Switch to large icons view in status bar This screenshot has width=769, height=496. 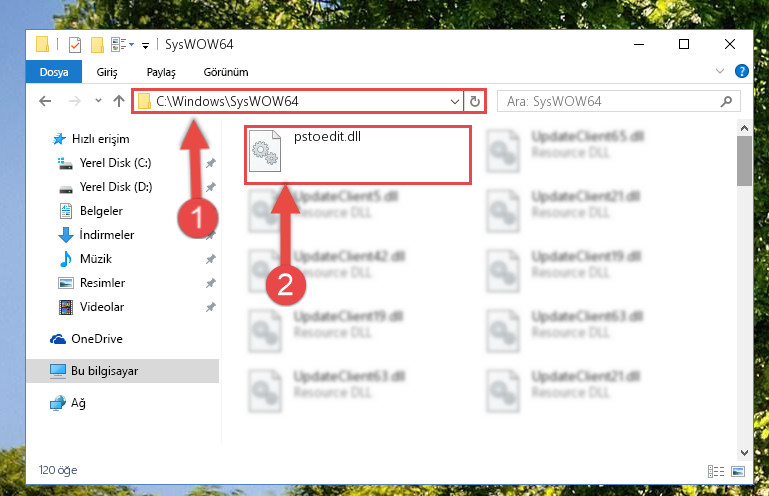738,471
